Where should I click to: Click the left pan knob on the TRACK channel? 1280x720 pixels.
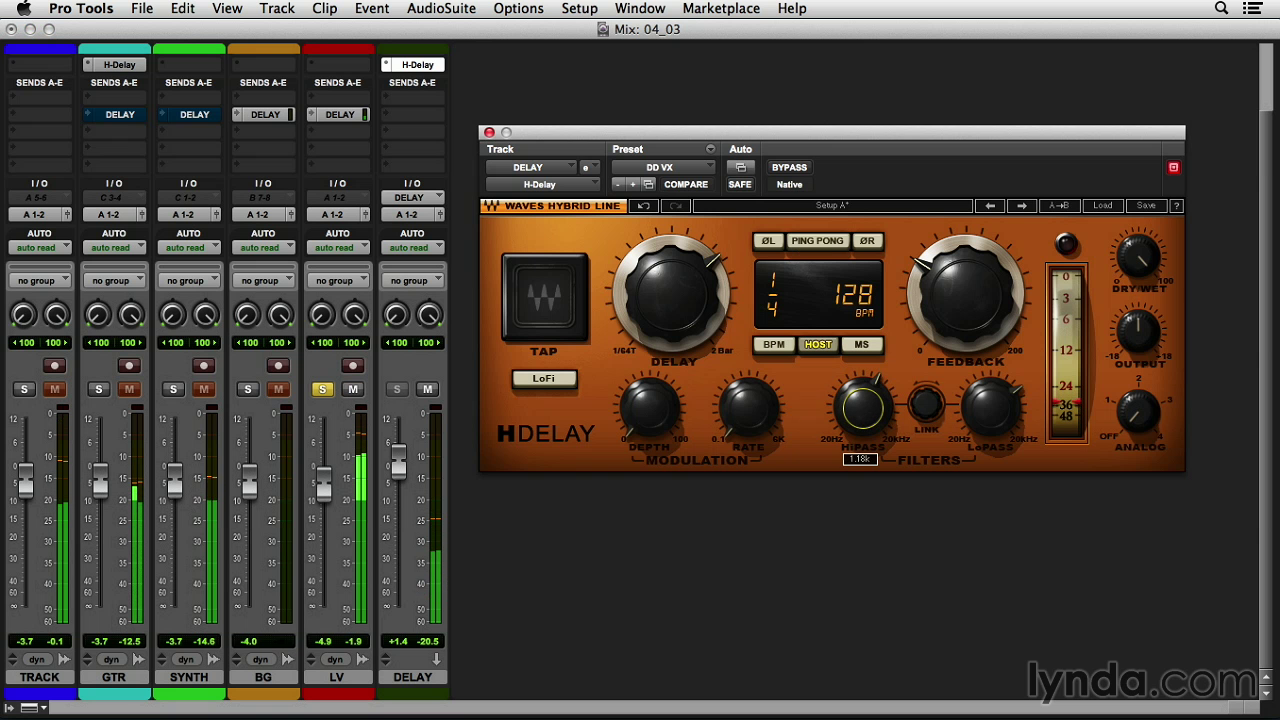point(23,316)
